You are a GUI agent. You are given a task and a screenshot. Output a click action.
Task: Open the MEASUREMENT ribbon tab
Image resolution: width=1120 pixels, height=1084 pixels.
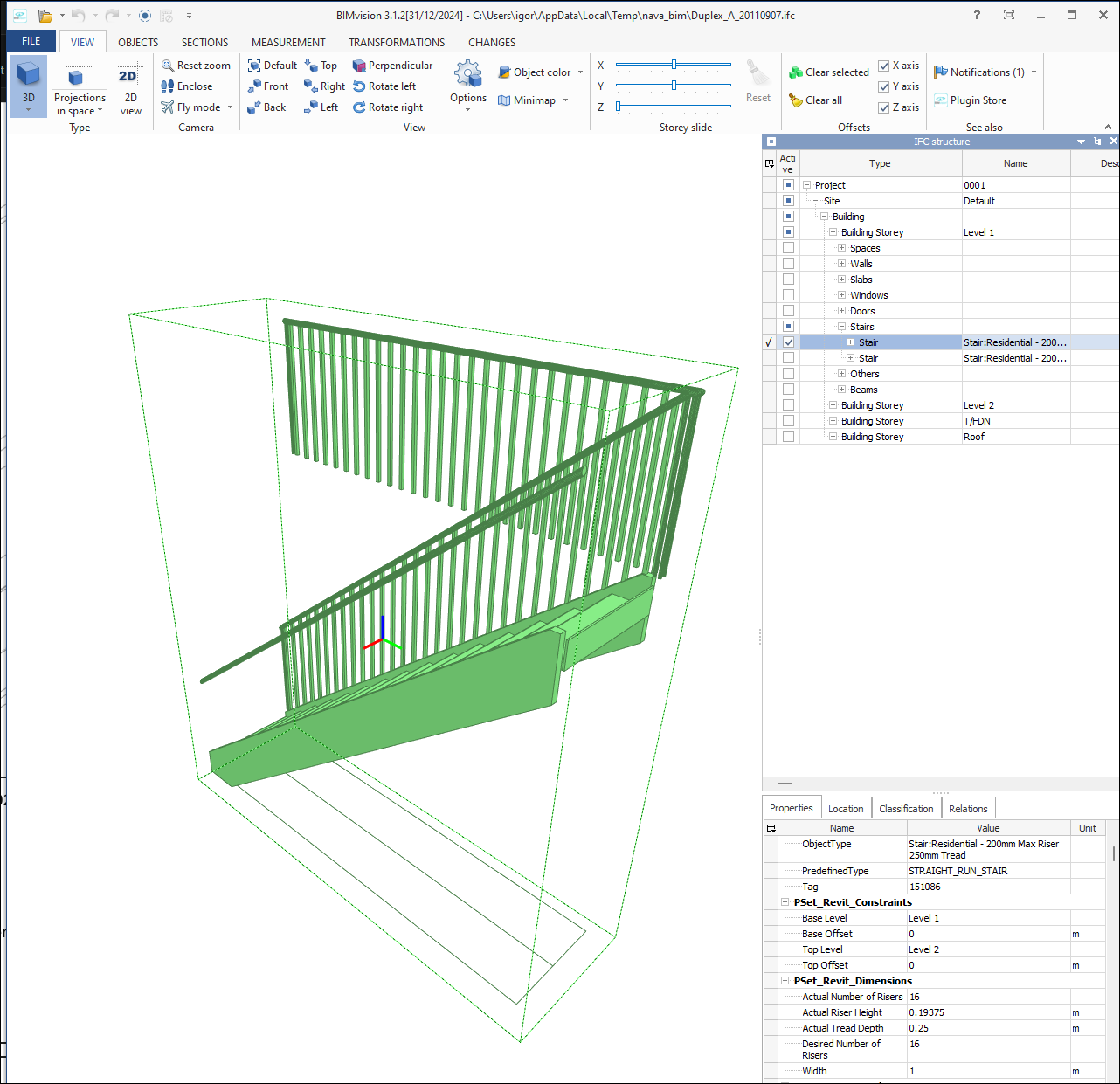(288, 42)
